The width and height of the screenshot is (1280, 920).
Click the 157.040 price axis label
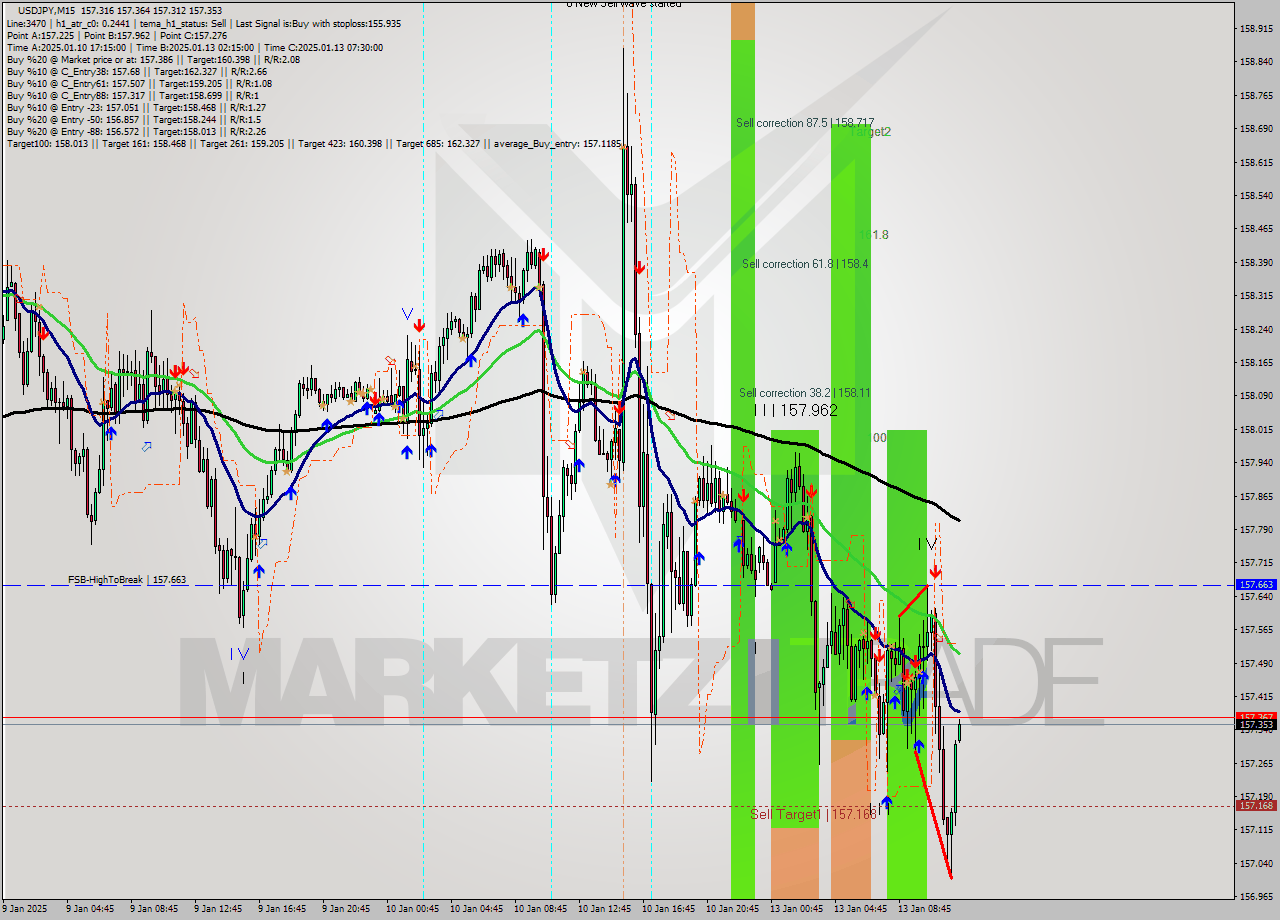pos(1255,863)
